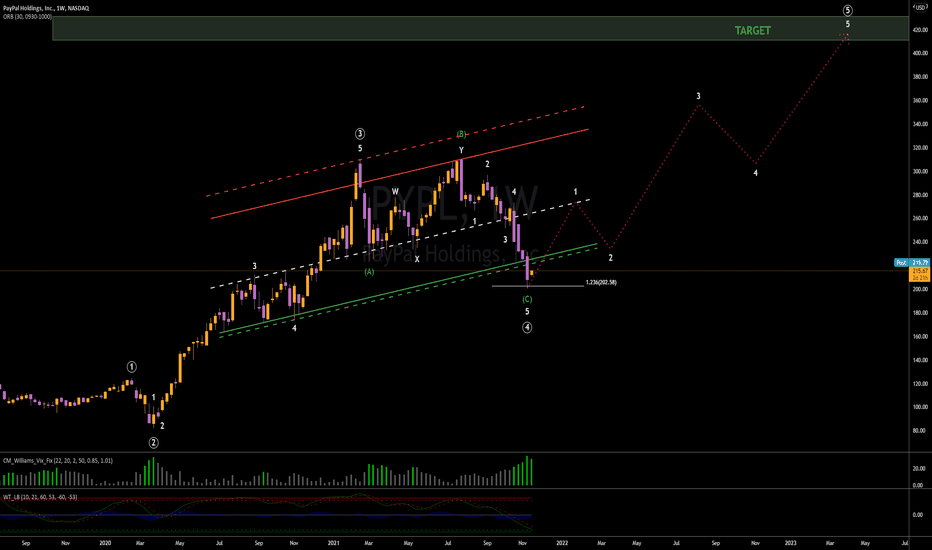Select the X corrective wave label

[x=417, y=259]
